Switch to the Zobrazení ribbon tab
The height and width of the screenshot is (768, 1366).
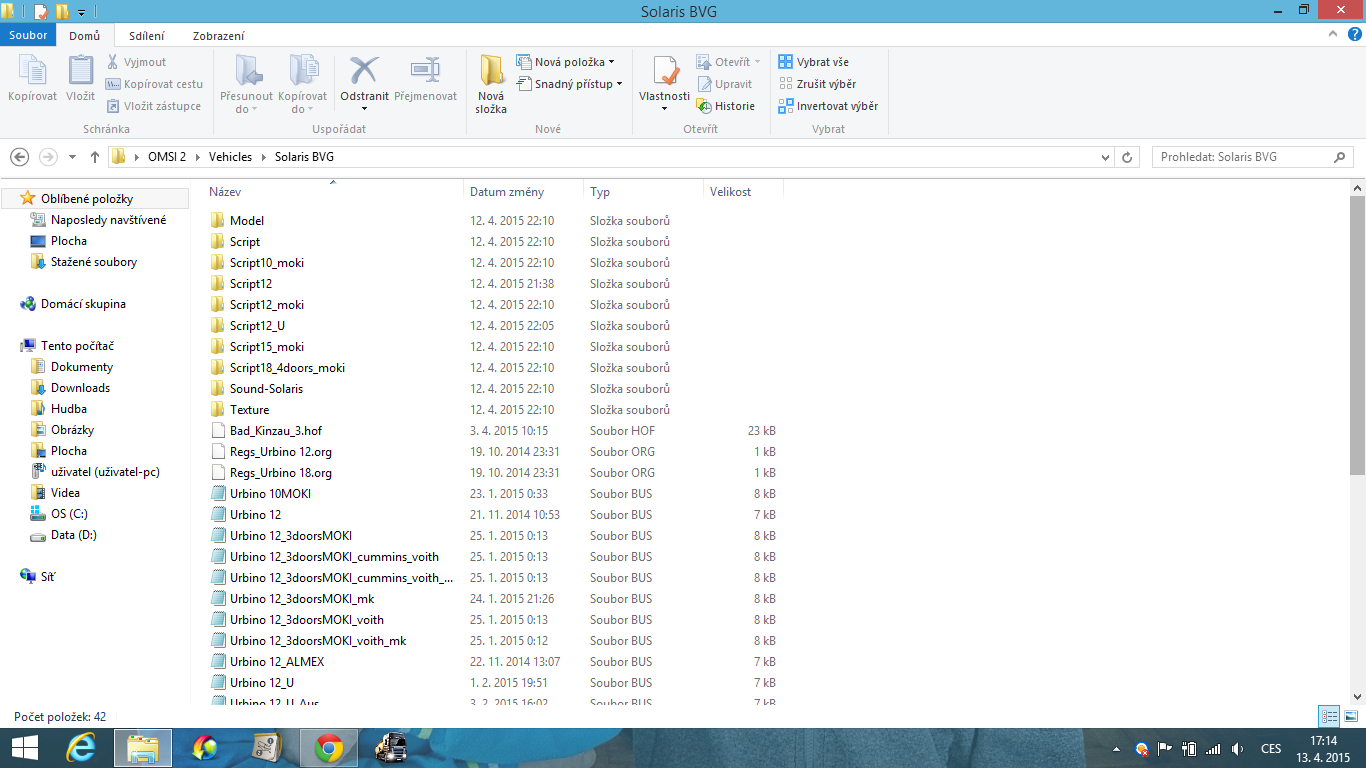(218, 35)
